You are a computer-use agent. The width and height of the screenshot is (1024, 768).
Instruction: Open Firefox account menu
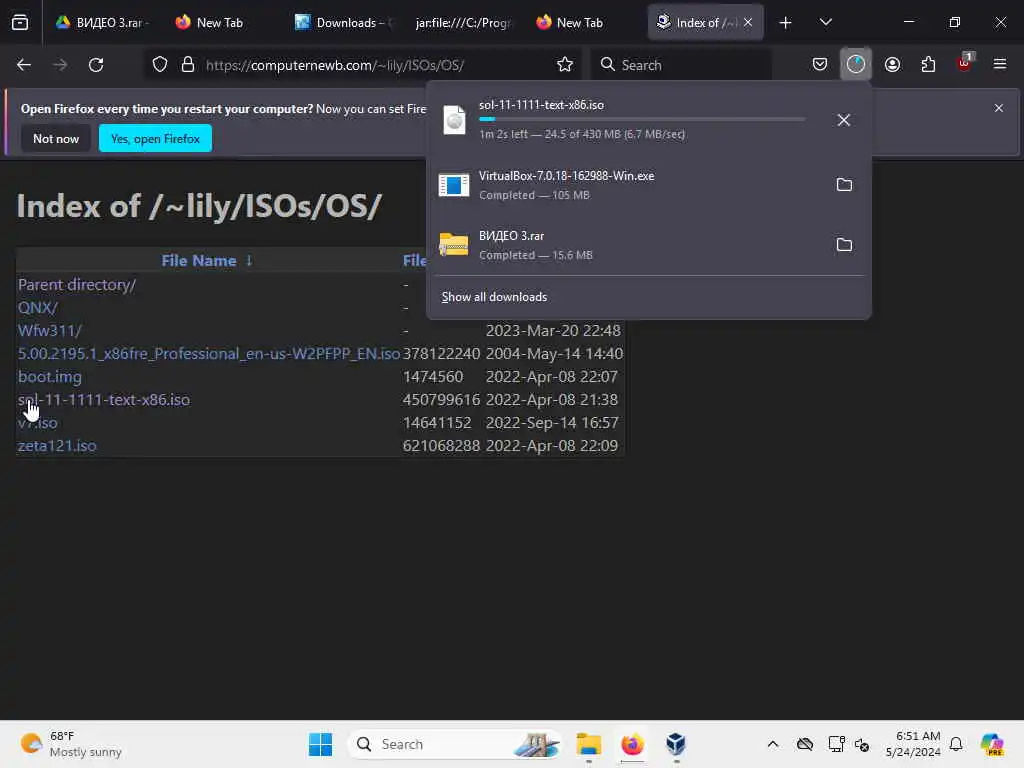[x=892, y=65]
